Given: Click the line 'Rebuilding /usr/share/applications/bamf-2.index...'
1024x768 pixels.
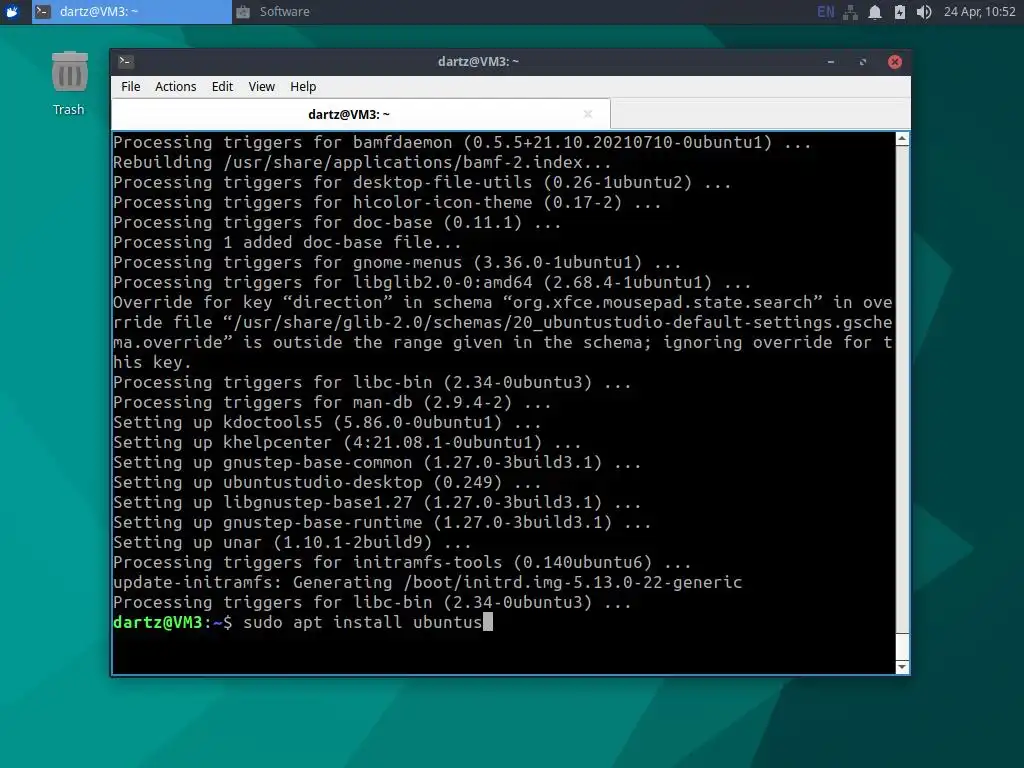Looking at the screenshot, I should pyautogui.click(x=362, y=162).
